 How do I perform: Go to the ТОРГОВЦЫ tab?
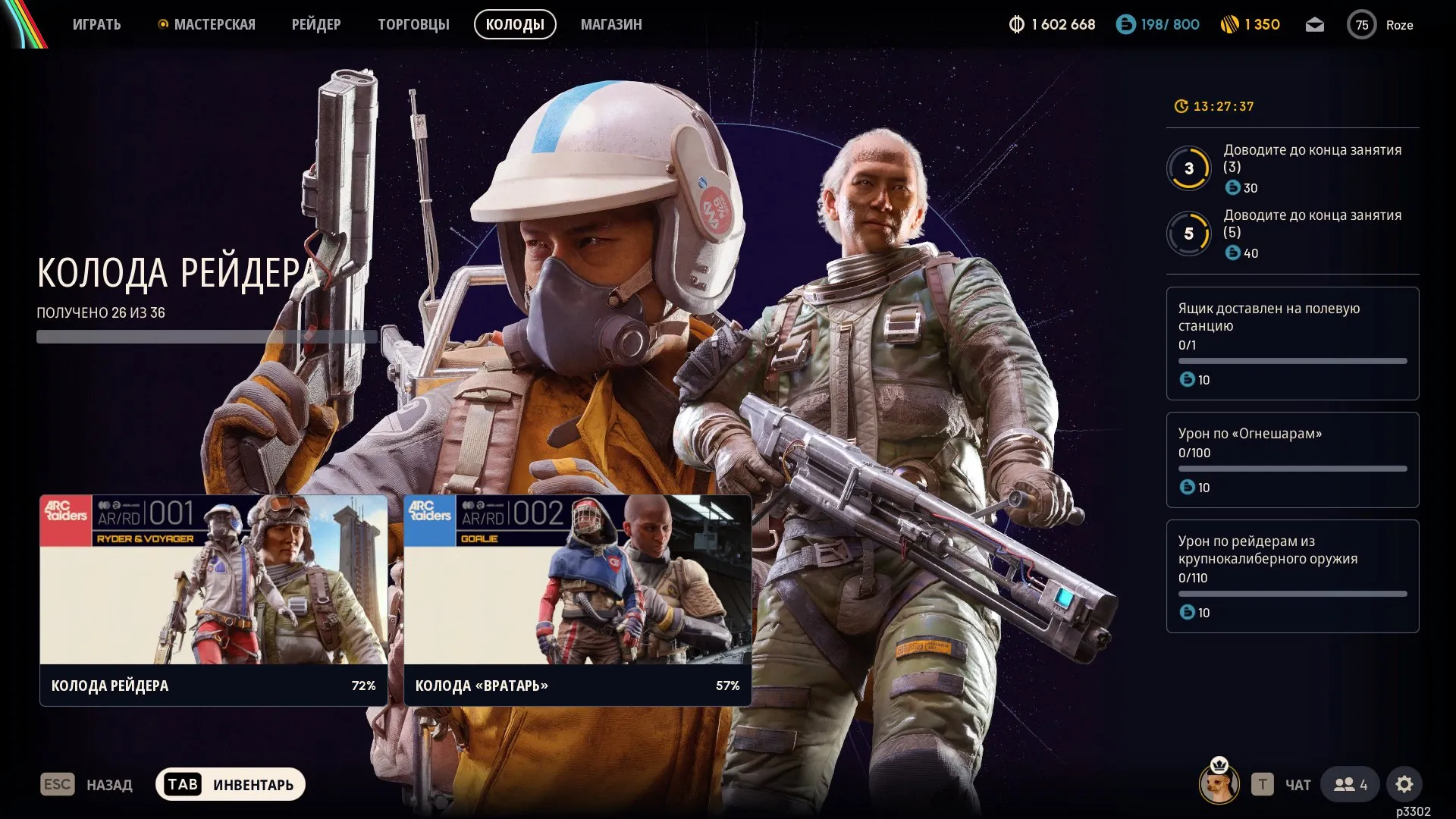point(413,25)
